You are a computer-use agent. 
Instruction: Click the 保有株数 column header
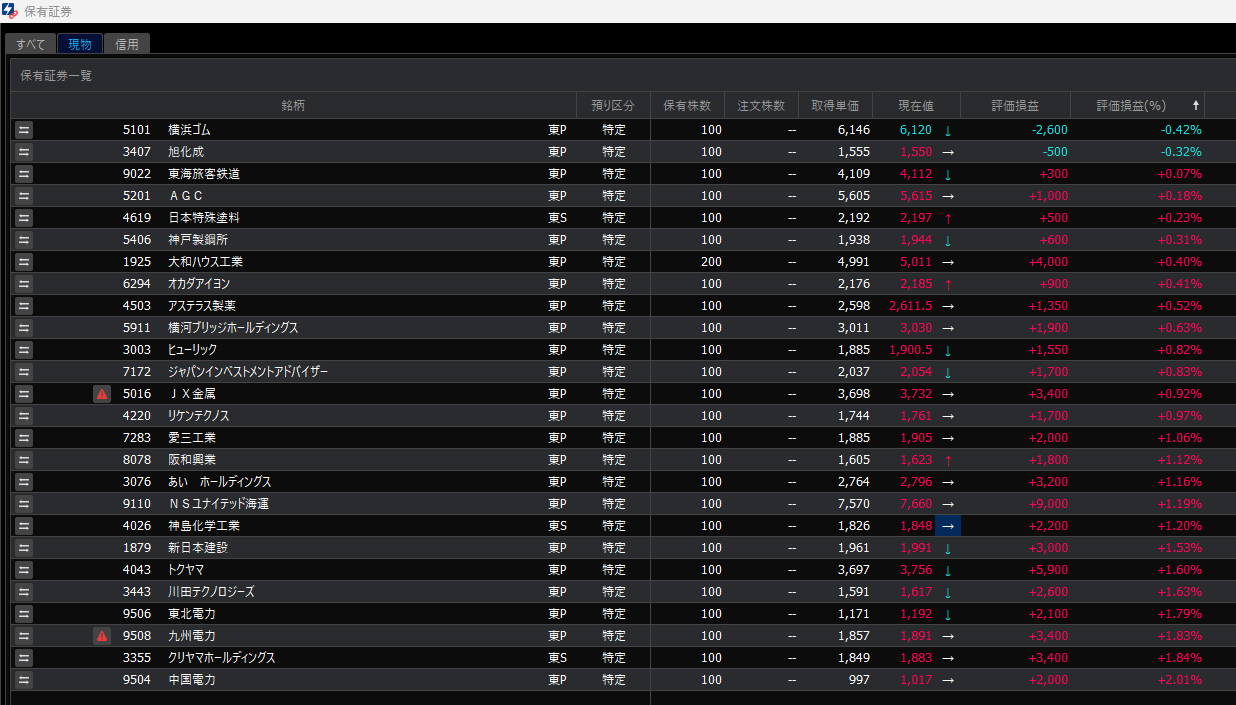687,106
